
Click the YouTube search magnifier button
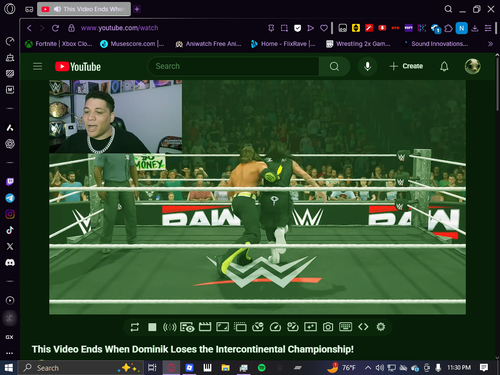point(334,66)
